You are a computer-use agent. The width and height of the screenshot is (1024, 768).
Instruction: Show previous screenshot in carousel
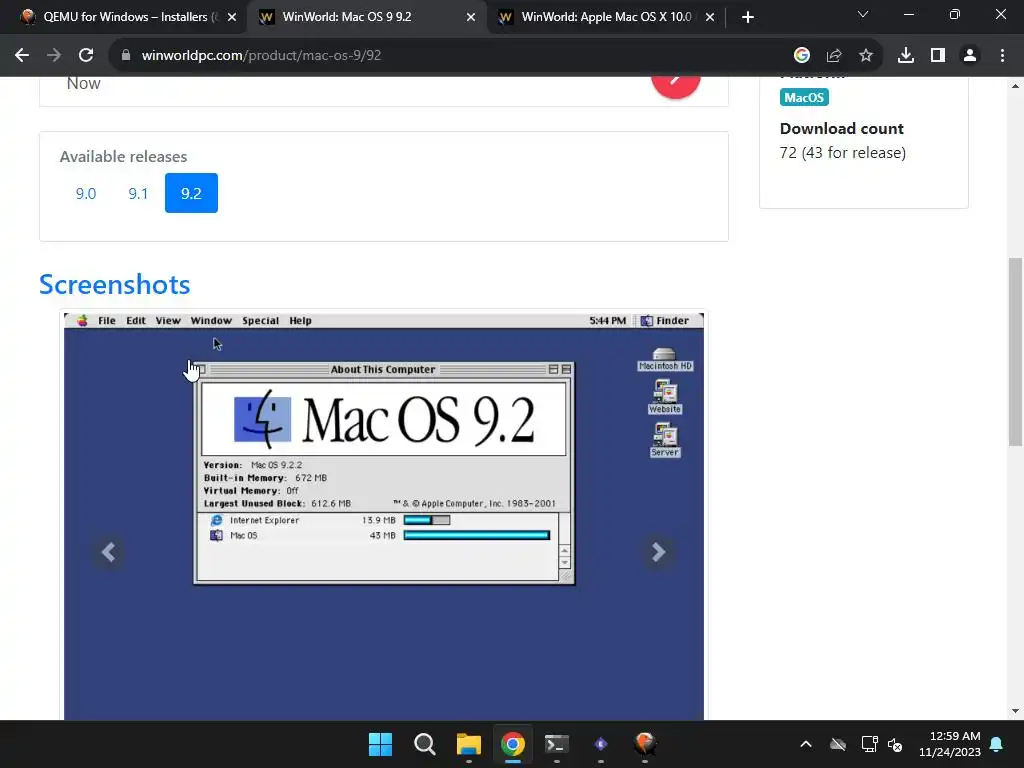coord(108,552)
